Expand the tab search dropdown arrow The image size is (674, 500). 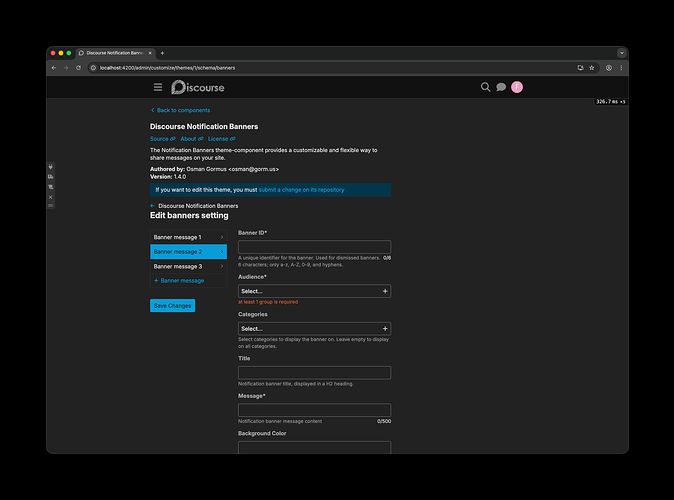622,53
